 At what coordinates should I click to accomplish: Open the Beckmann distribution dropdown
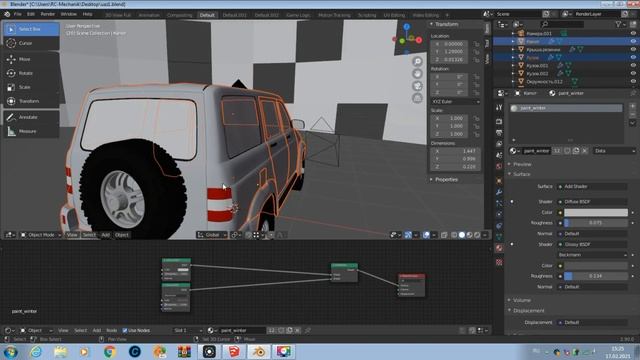tap(592, 255)
